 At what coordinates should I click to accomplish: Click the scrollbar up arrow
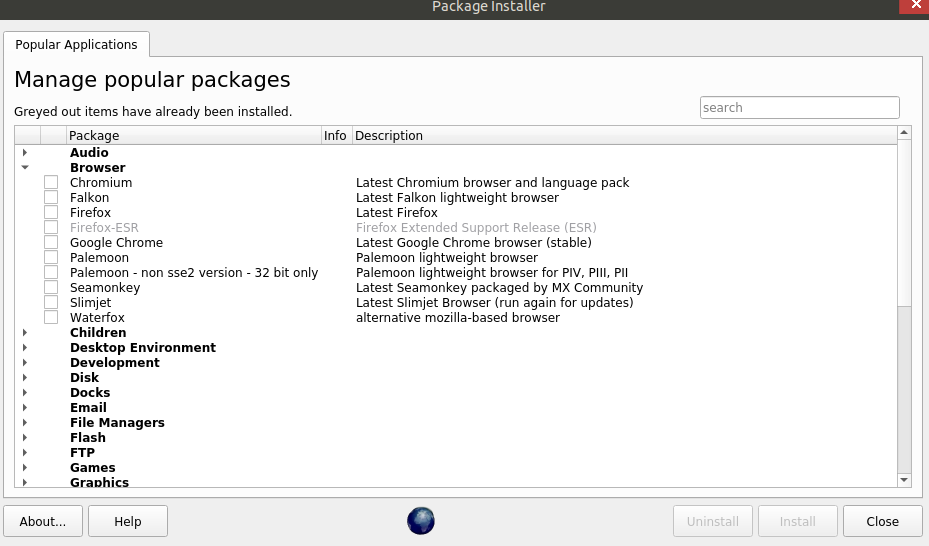click(x=904, y=133)
